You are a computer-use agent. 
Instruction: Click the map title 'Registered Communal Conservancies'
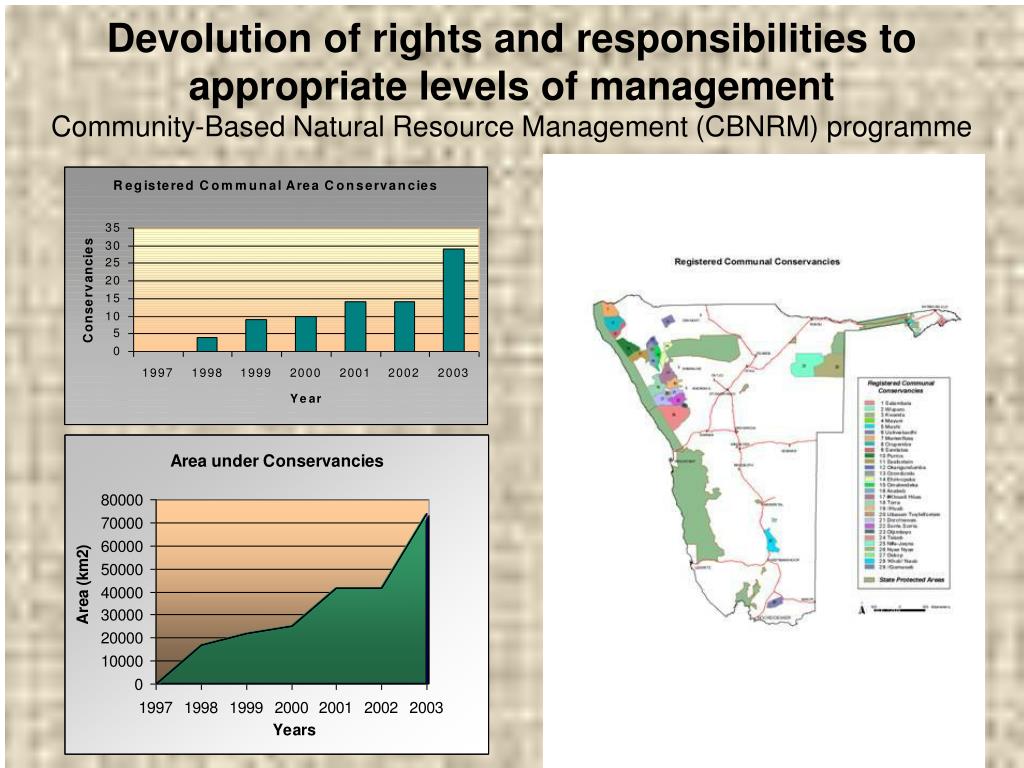point(757,261)
